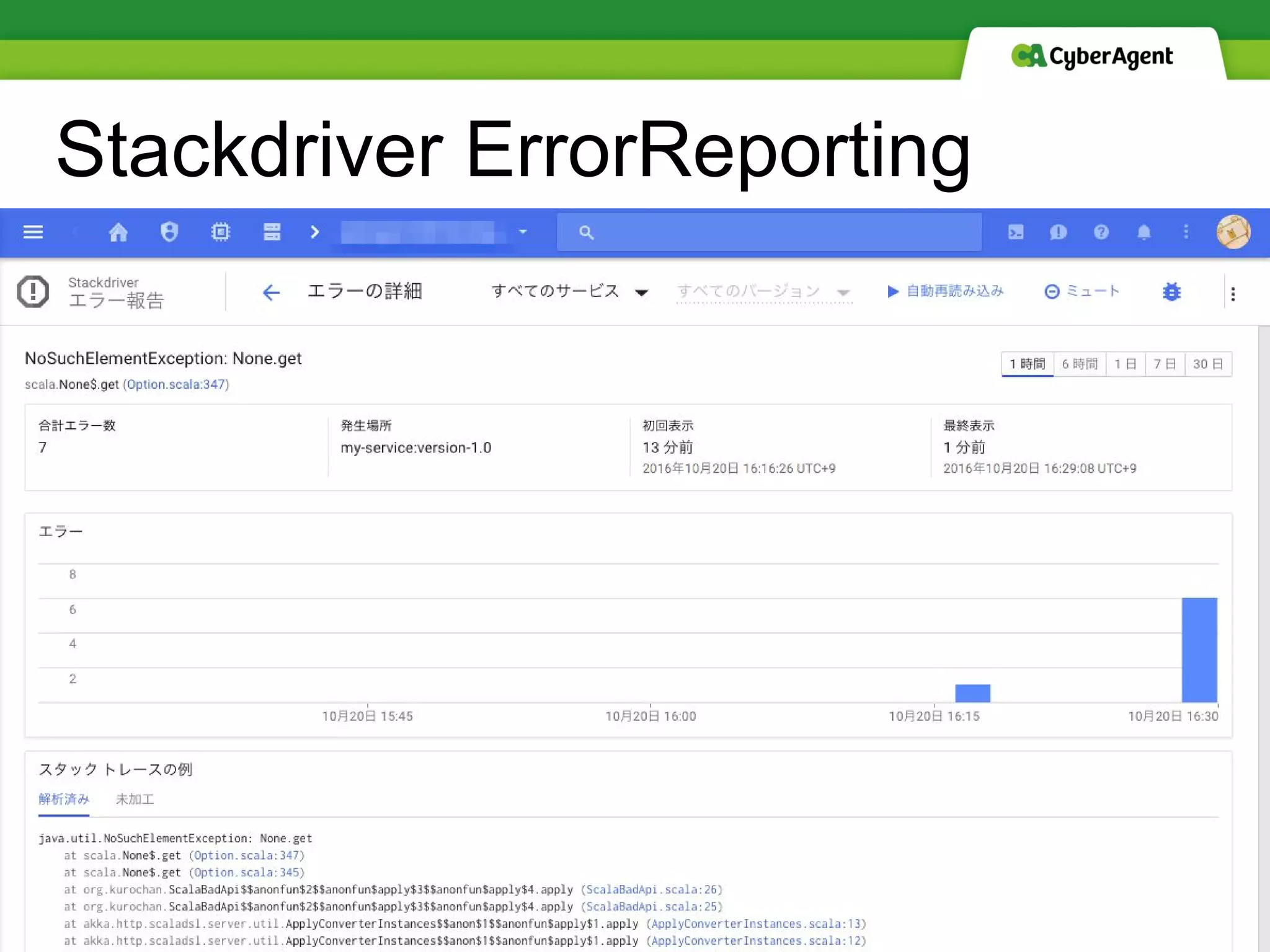Viewport: 1270px width, 952px height.
Task: Select the 6 時間 time range
Action: click(1080, 364)
